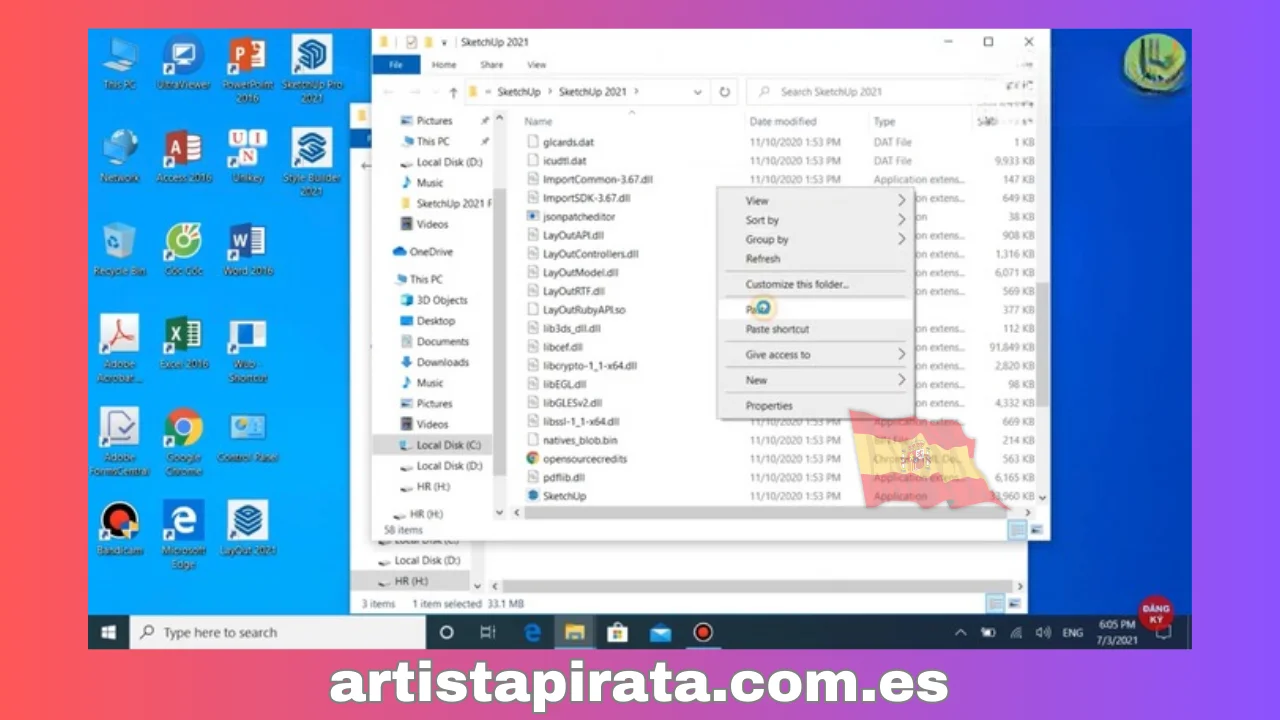Image resolution: width=1280 pixels, height=720 pixels.
Task: Click the Windows Start button
Action: 109,632
